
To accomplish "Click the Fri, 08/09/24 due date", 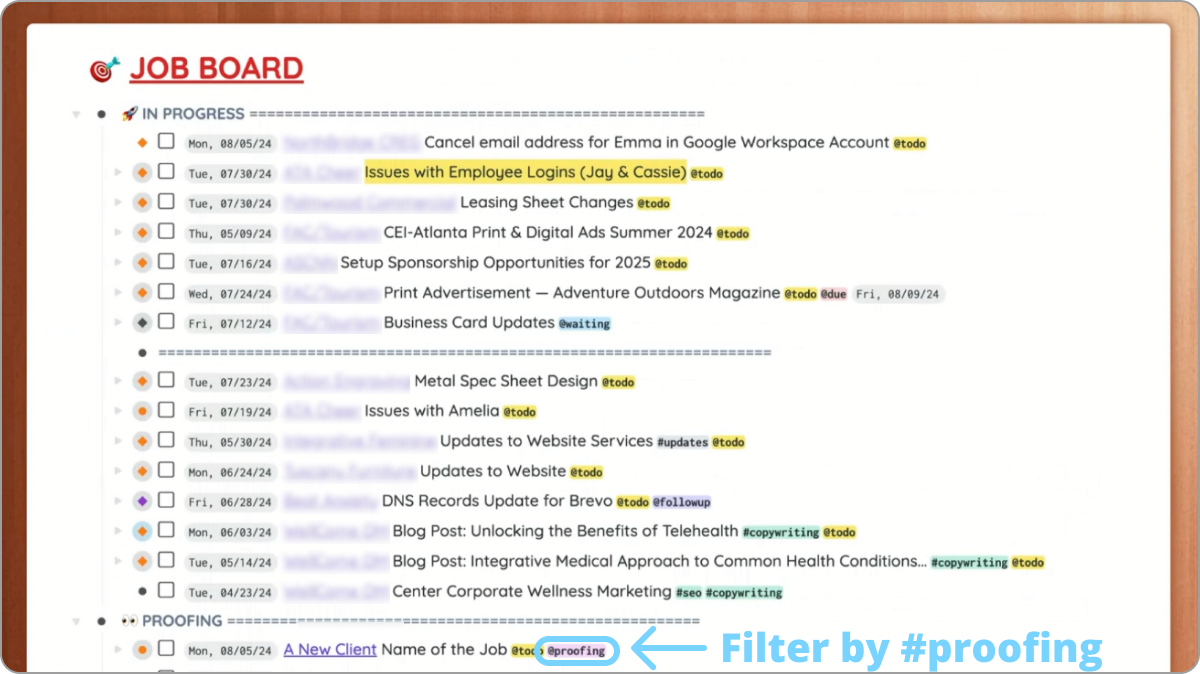I will 897,294.
